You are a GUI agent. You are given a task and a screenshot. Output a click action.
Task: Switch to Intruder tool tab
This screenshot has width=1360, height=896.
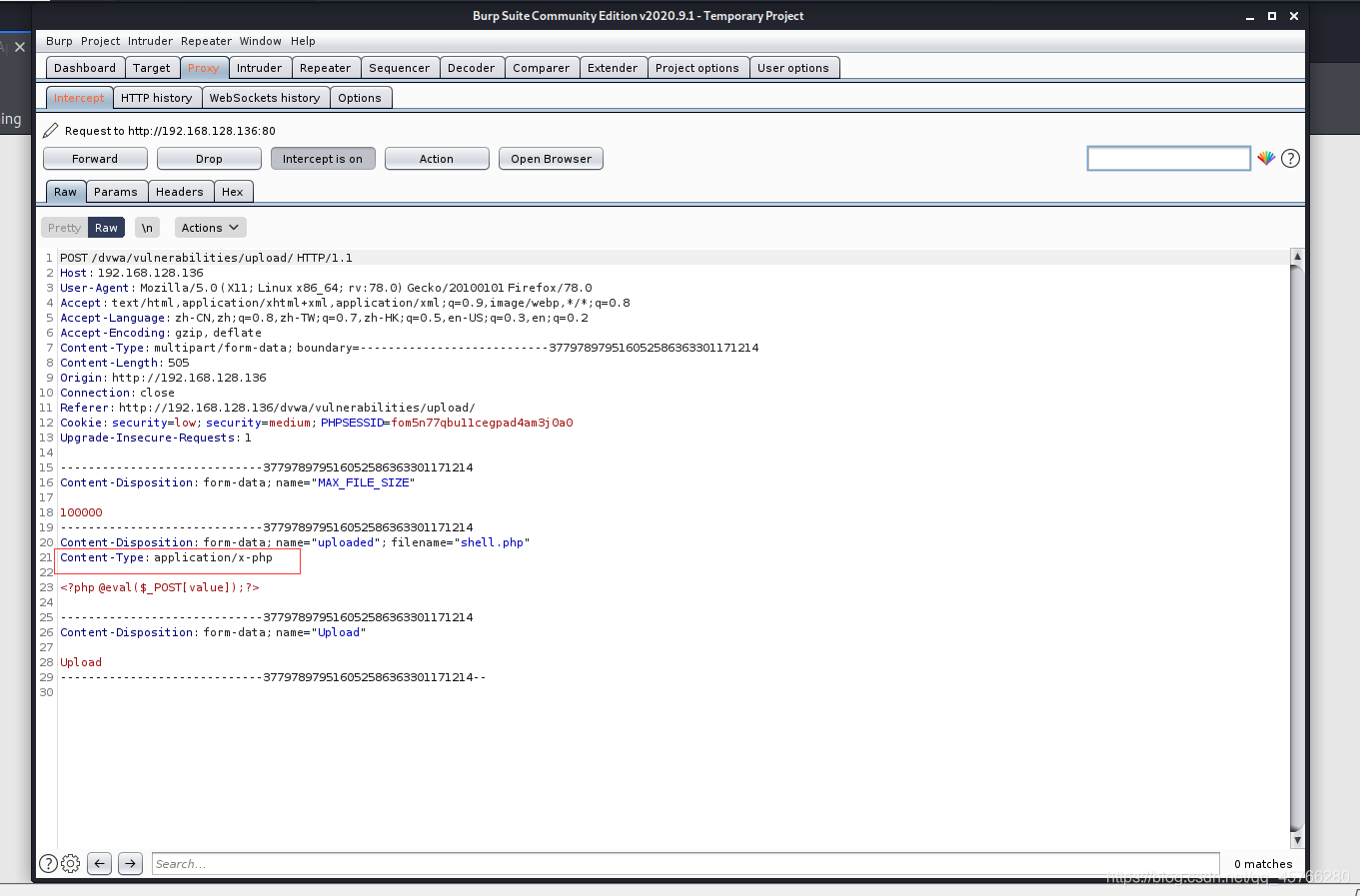tap(260, 68)
